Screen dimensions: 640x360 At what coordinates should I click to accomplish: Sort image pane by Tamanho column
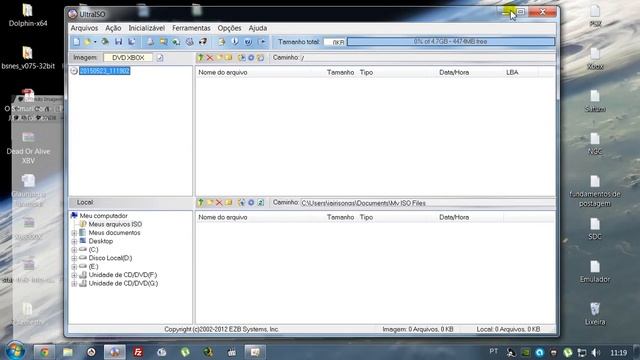pos(340,72)
